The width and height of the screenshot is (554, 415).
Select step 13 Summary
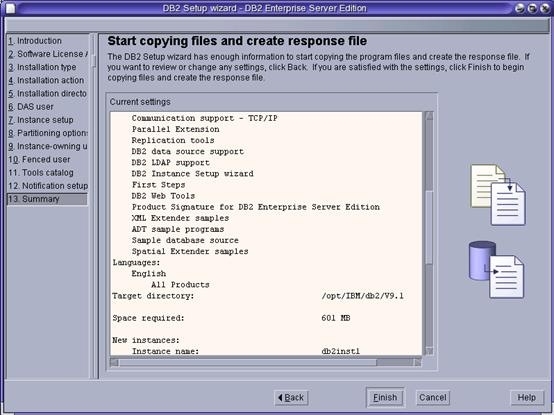coord(47,199)
